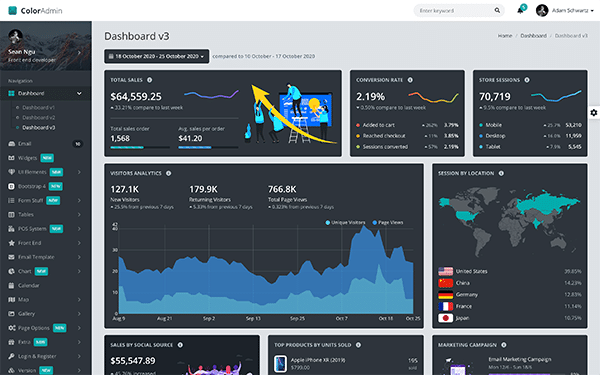The height and width of the screenshot is (375, 600).
Task: Click the Page Options cogs icon
Action: (x=11, y=328)
